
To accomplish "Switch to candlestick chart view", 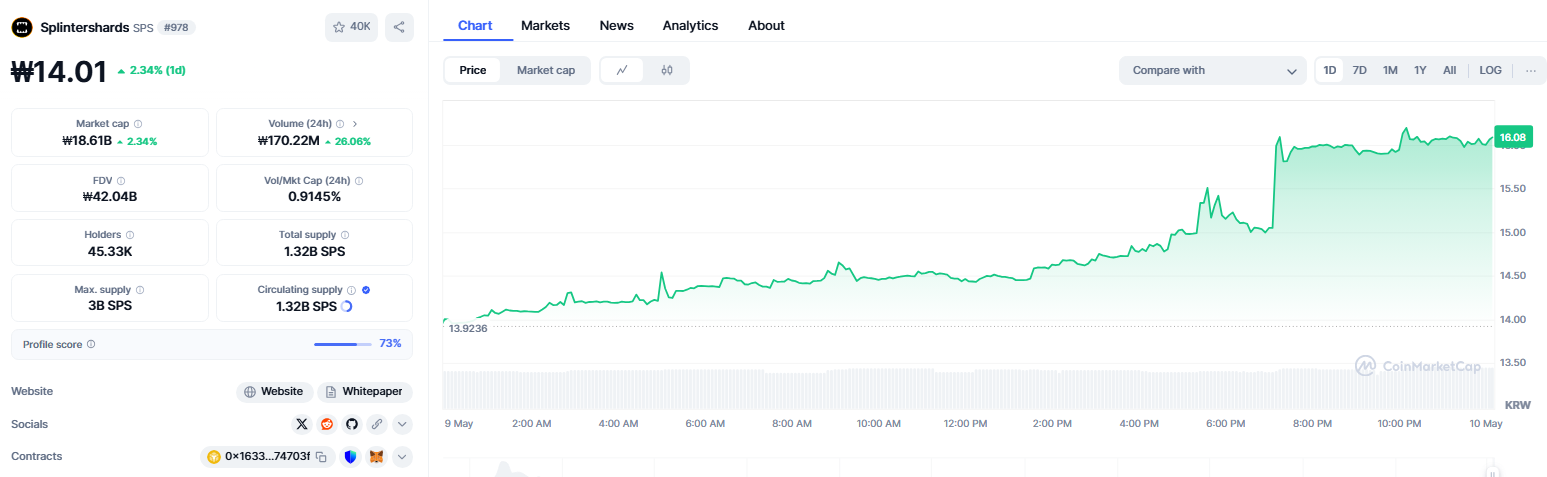I will click(x=667, y=70).
